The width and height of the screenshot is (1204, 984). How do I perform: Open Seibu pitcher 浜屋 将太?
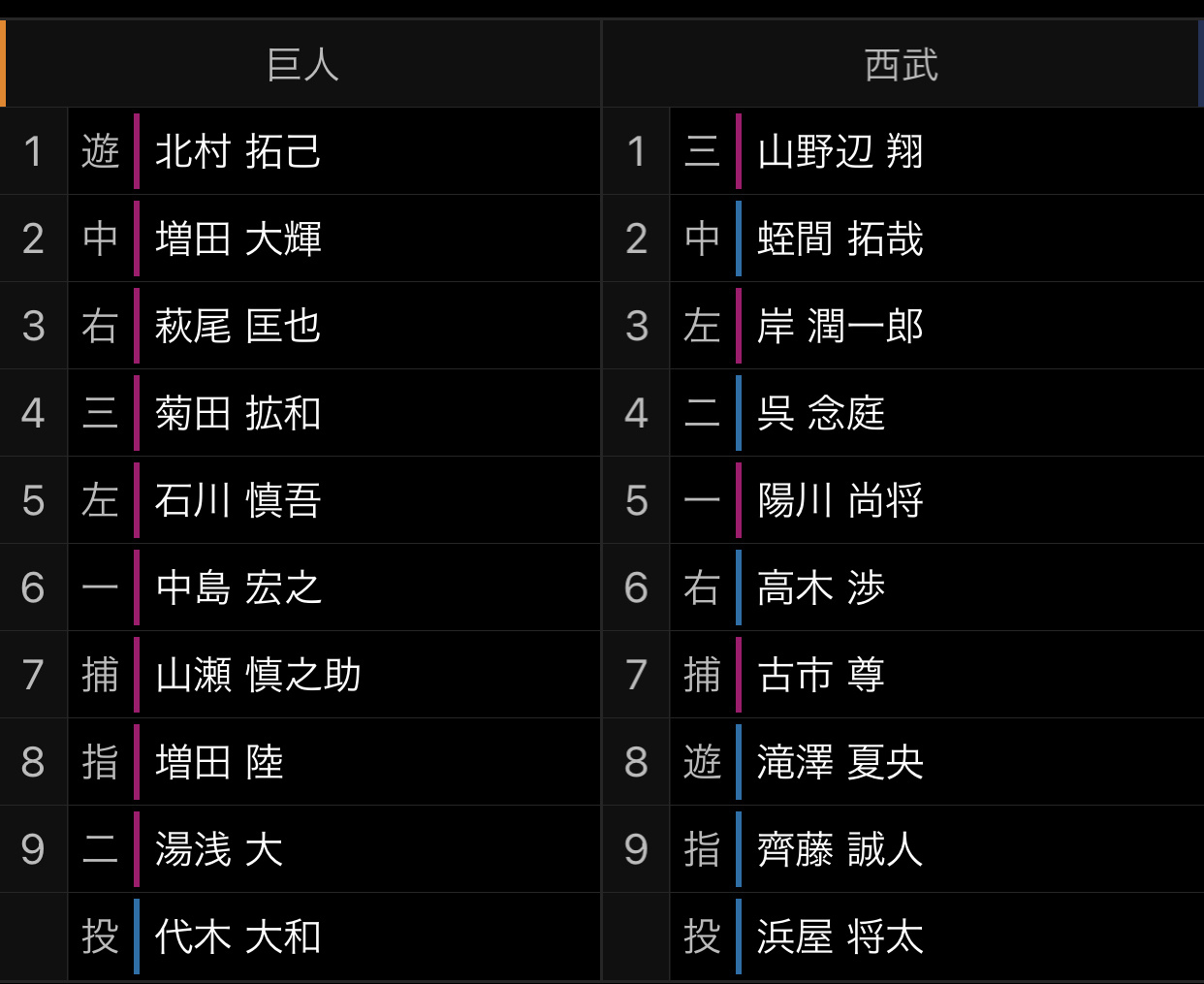tap(840, 936)
